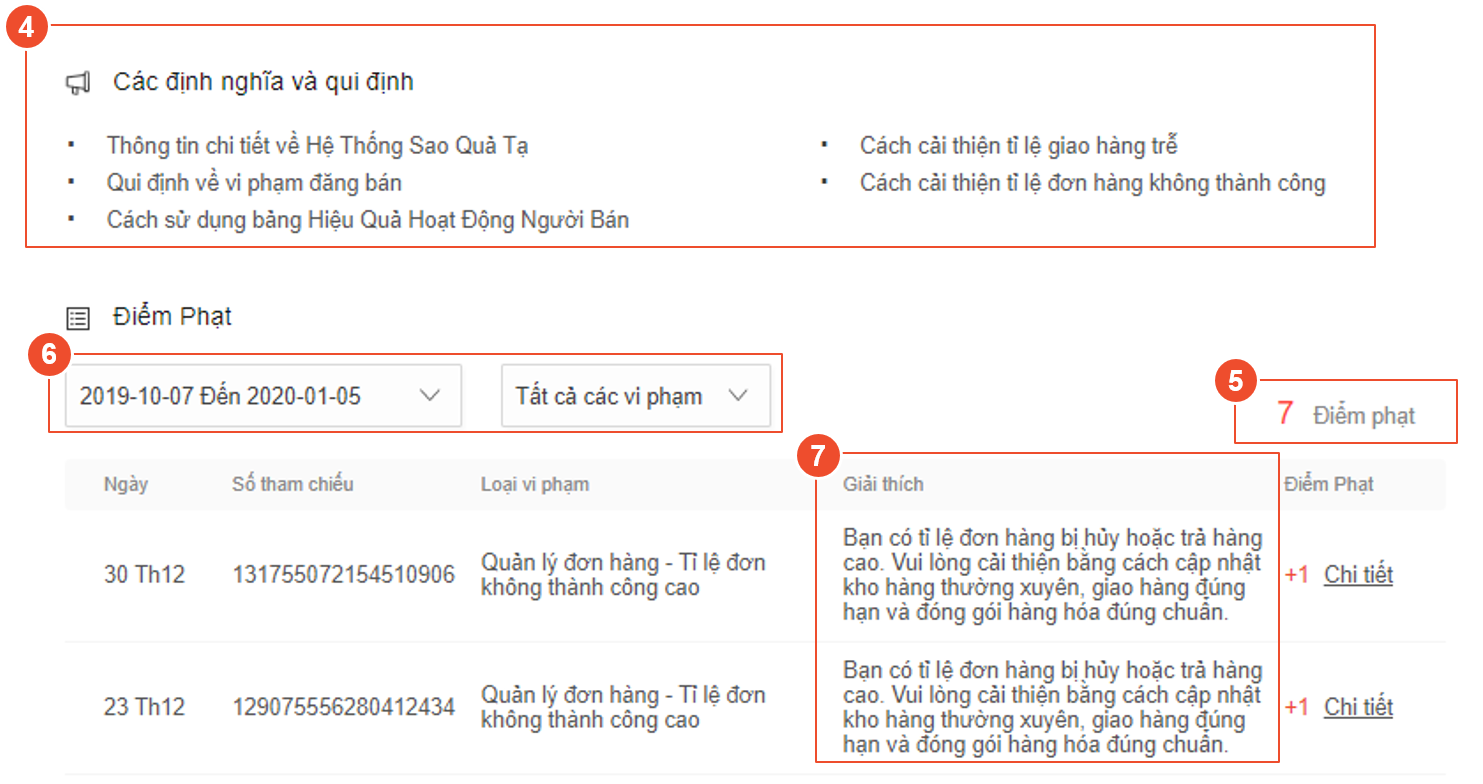Image resolution: width=1483 pixels, height=784 pixels.
Task: Click Chi tiết for the 23 Th12 violation
Action: pyautogui.click(x=1358, y=707)
